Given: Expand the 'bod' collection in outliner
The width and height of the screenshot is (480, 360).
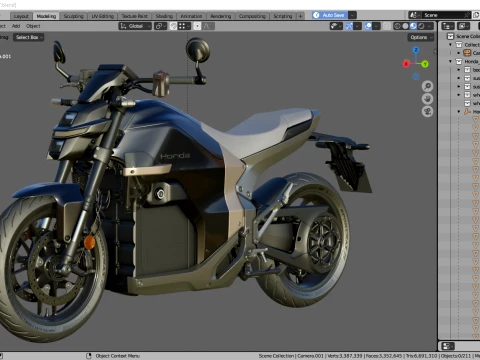Looking at the screenshot, I should 459,70.
